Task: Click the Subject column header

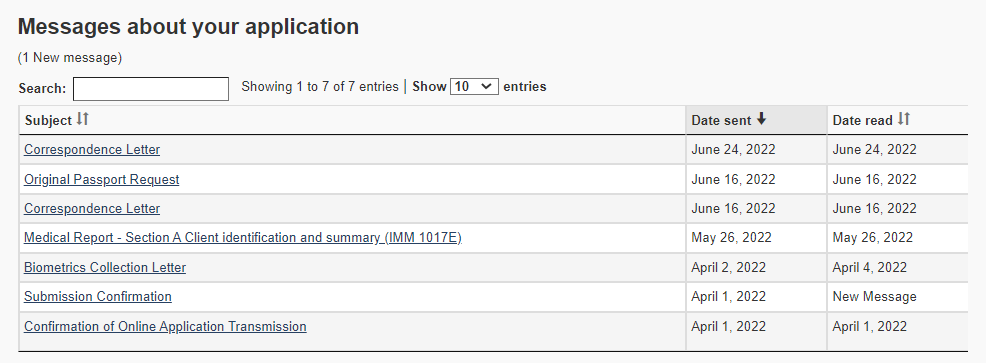Action: (x=352, y=120)
